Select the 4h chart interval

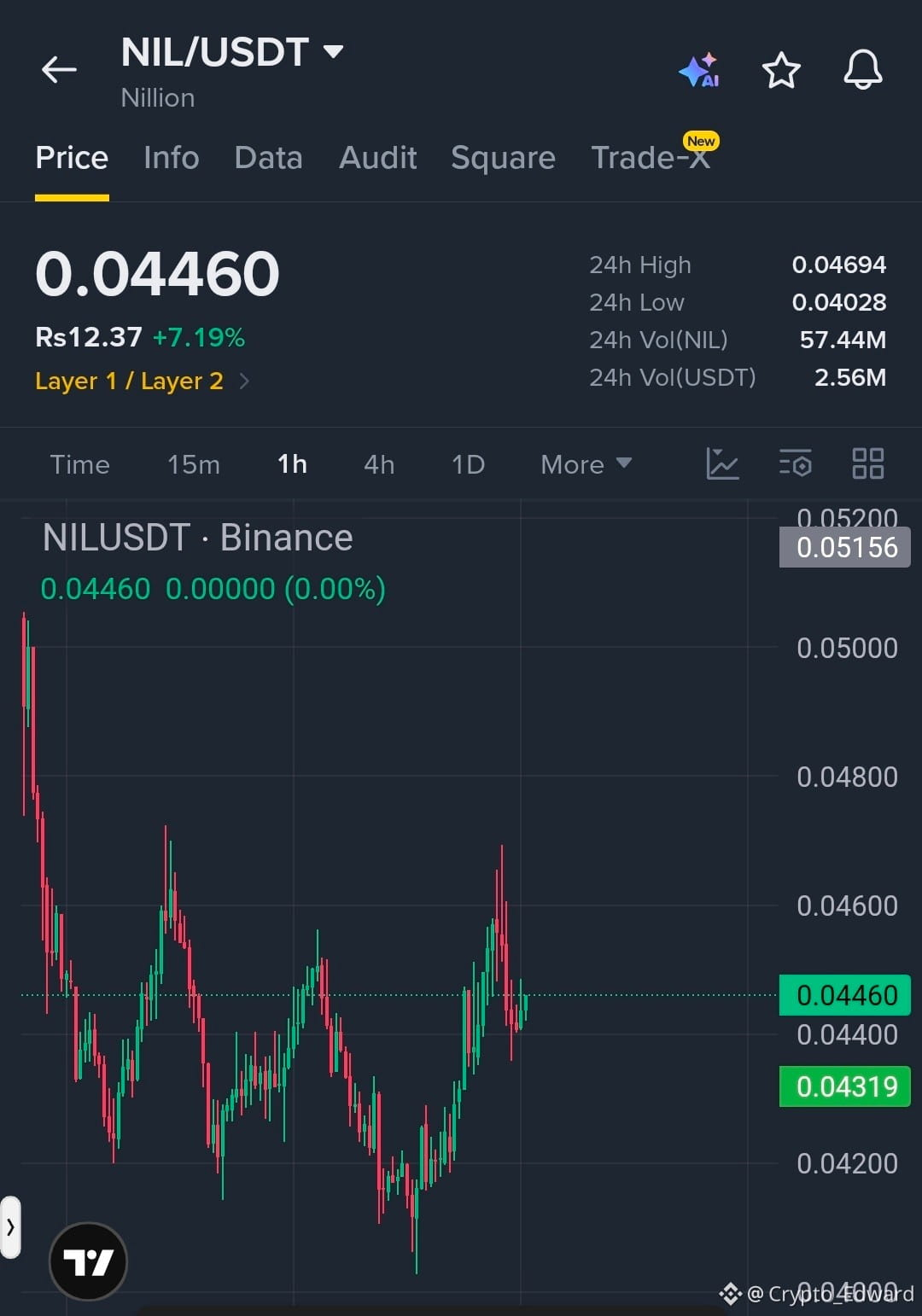(x=379, y=464)
